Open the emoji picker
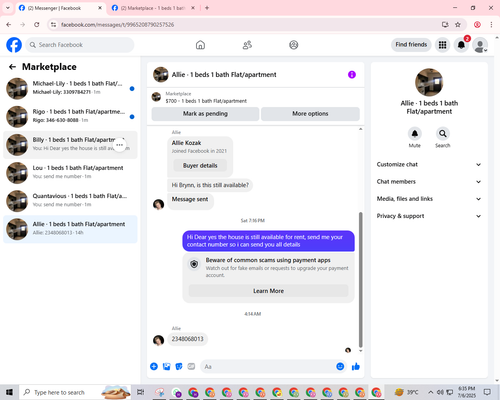 coord(340,367)
